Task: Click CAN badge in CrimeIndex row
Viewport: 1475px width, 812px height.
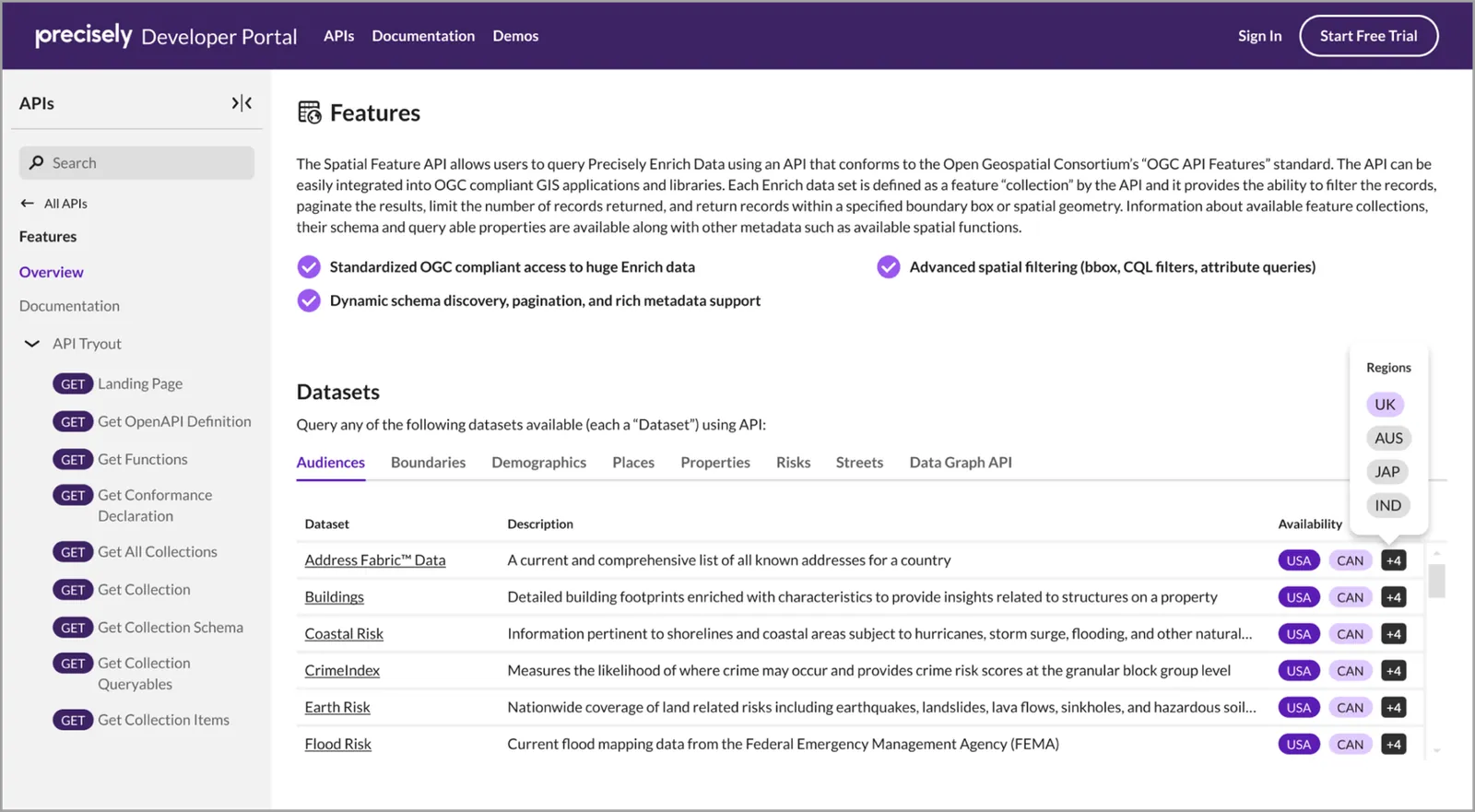Action: (x=1351, y=671)
